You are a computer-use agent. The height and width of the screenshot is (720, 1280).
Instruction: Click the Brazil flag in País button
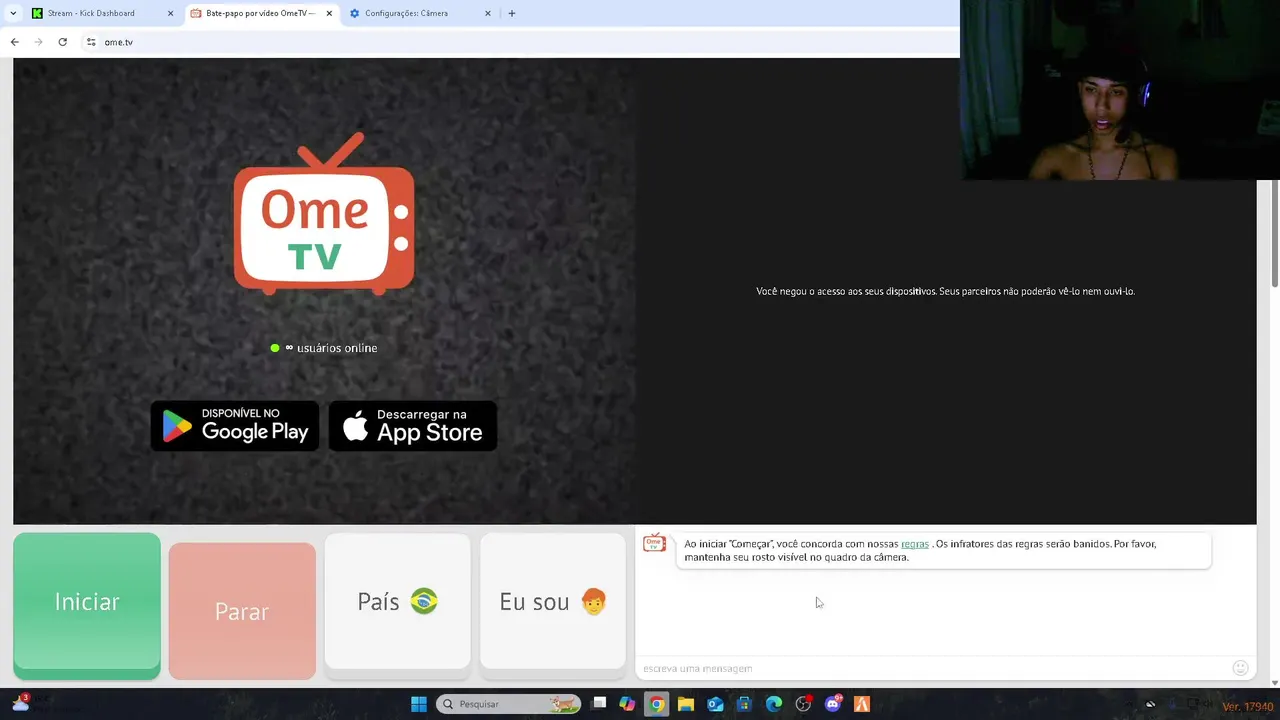coord(424,601)
